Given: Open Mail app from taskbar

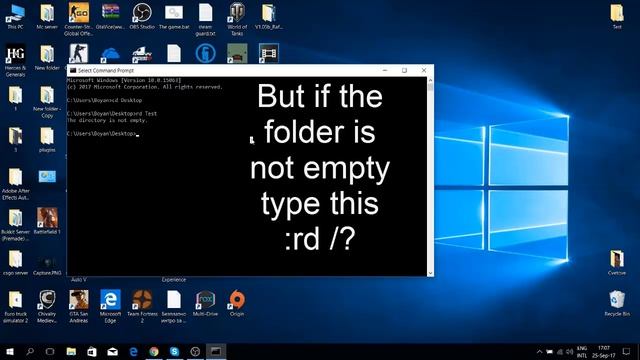Looking at the screenshot, I should click(x=113, y=351).
